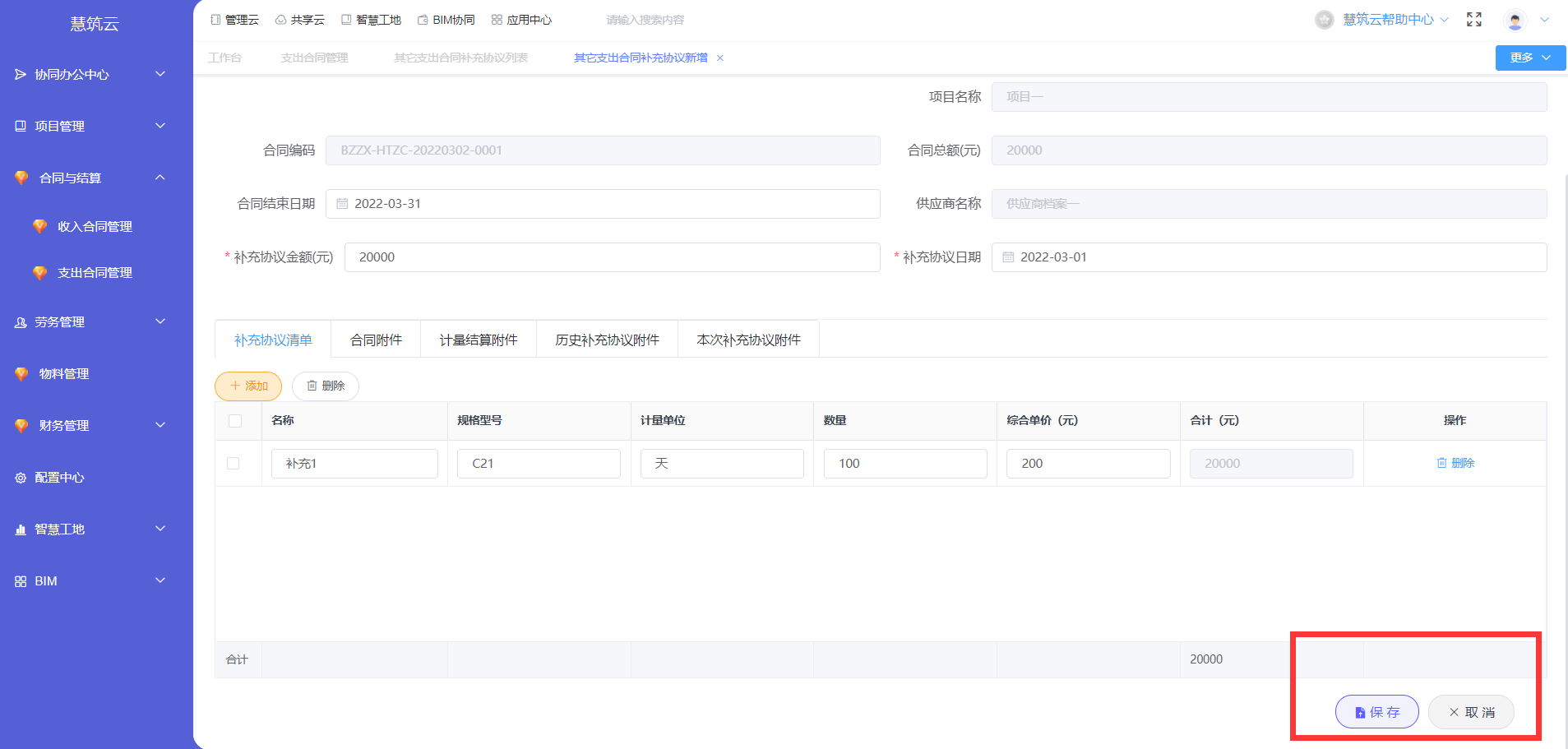
Task: Click the 合同结束日期 date field
Action: (x=603, y=204)
